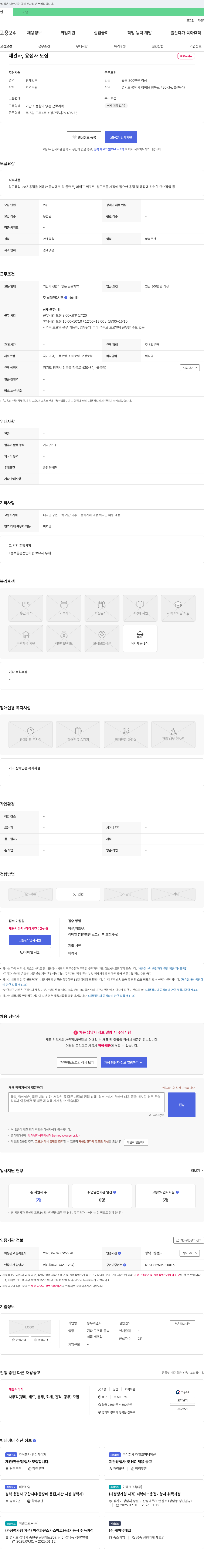The width and height of the screenshot is (204, 1568).
Task: Click the info icon next to 주 소정근로시간
Action: coord(66,298)
